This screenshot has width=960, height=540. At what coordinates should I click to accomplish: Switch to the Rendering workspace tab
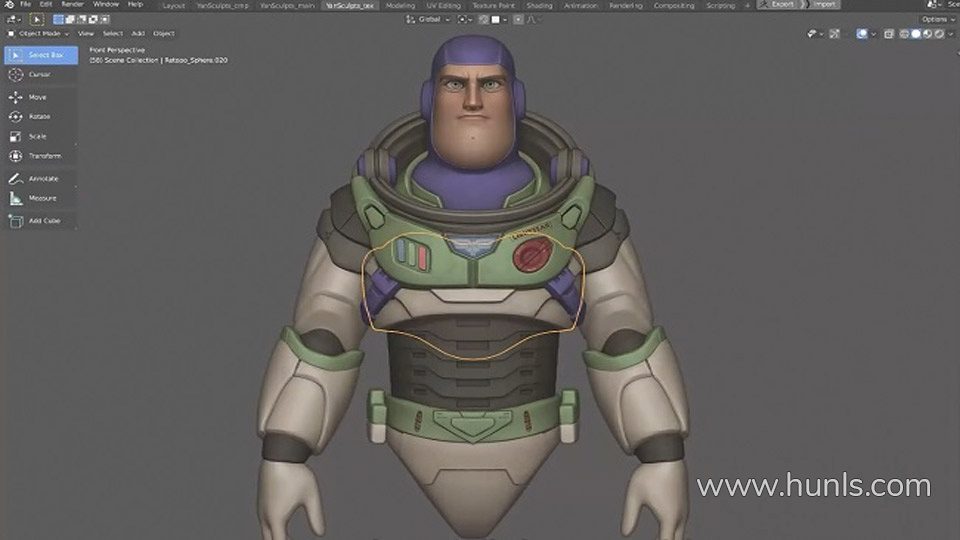[626, 6]
